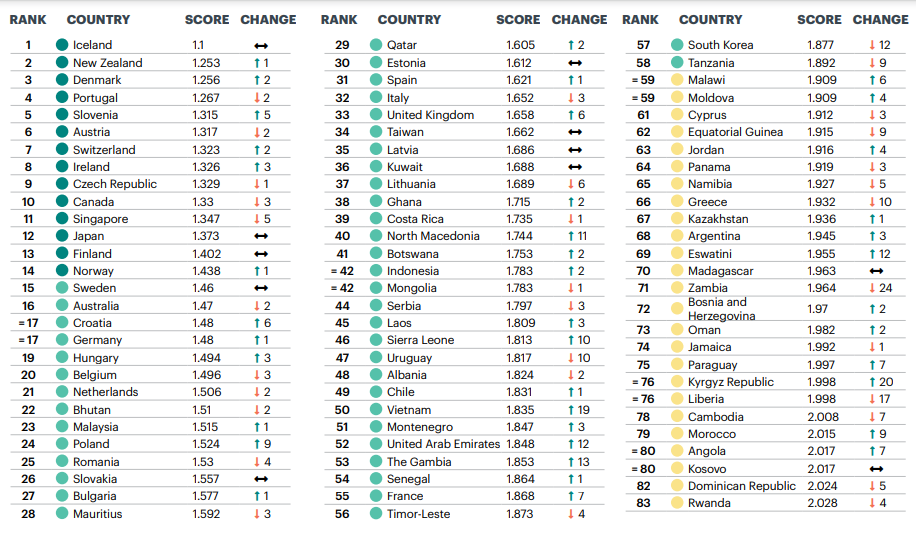Click the light green dot next to Sweden
Image resolution: width=916 pixels, height=537 pixels.
tap(62, 287)
